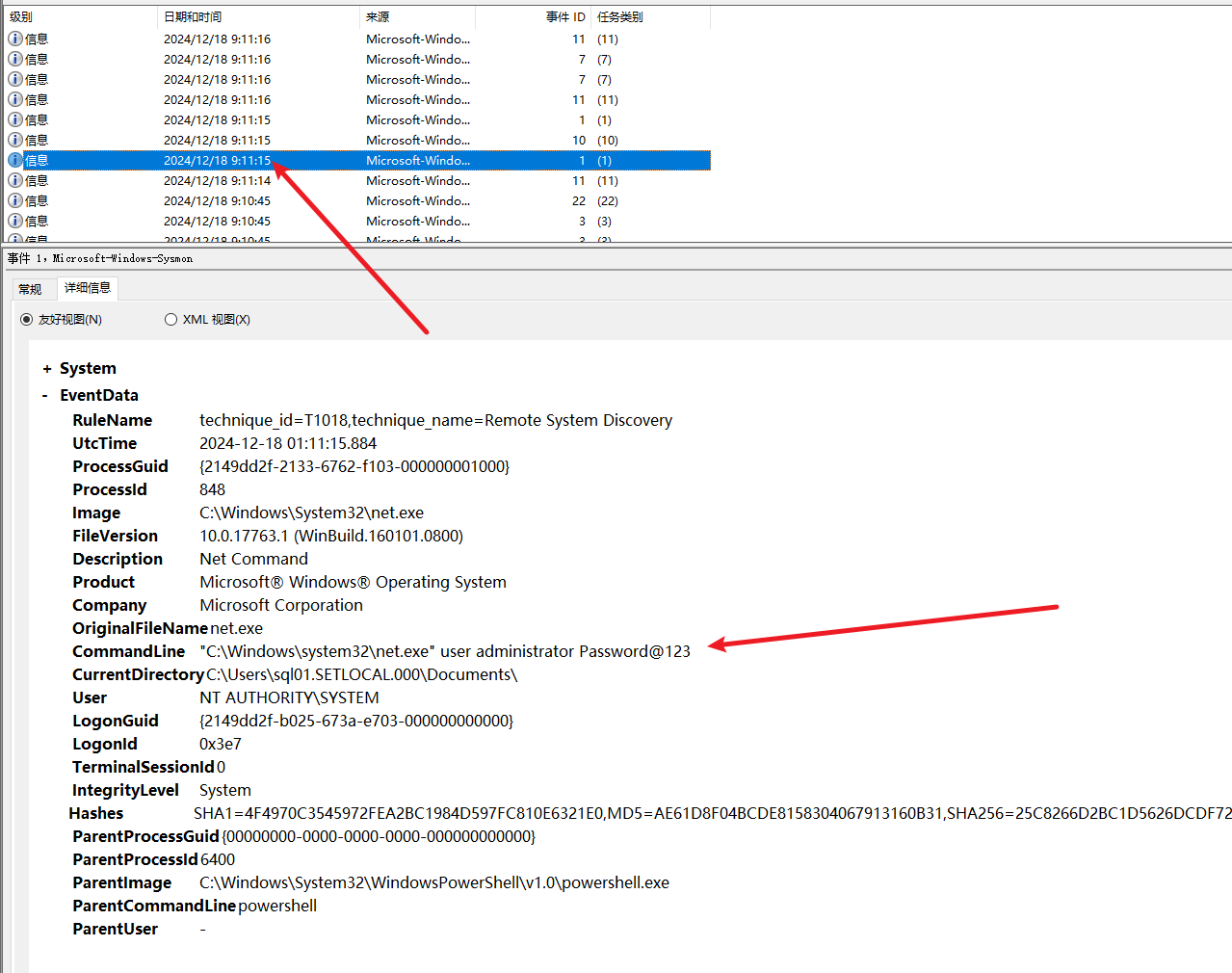Expand the System node

point(47,369)
